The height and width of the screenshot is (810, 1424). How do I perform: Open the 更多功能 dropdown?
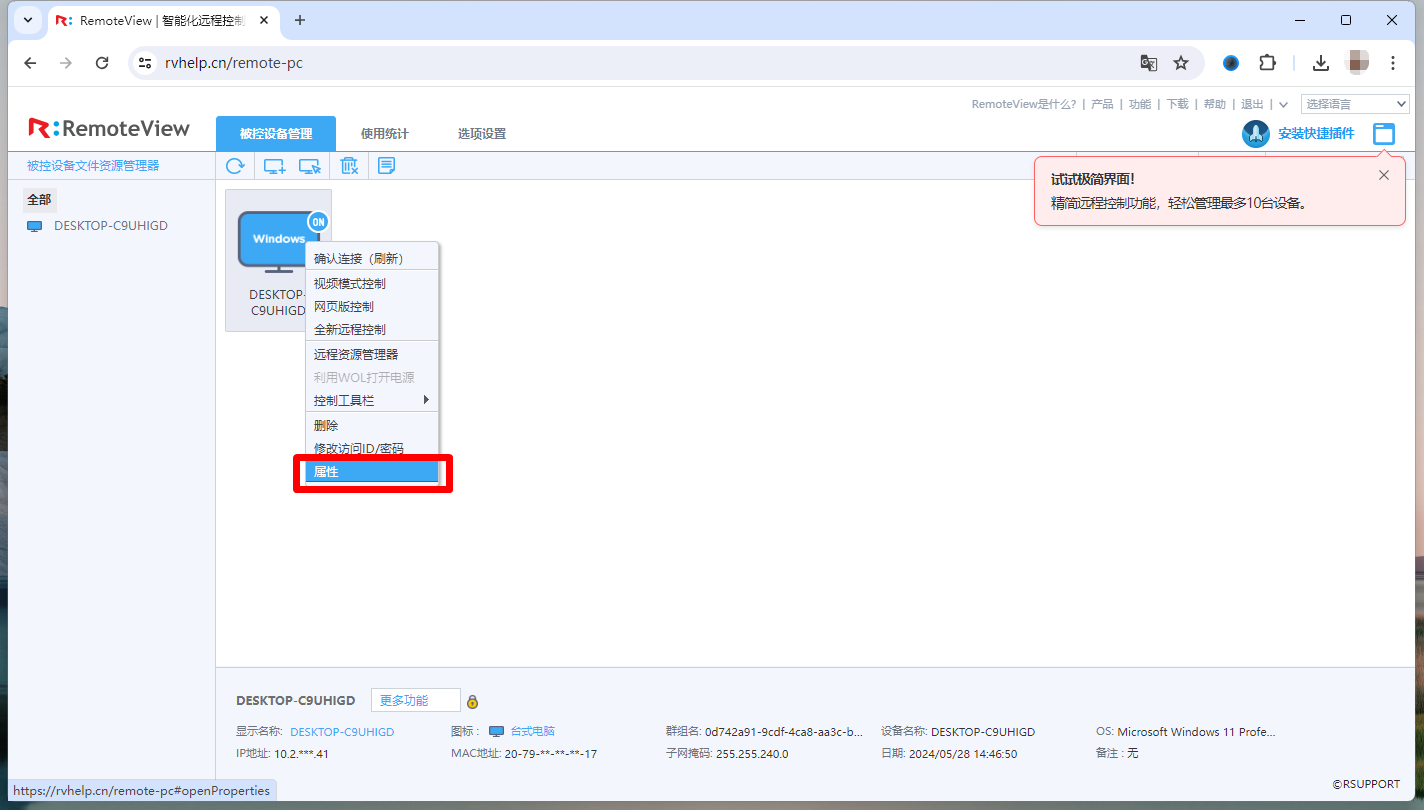[x=416, y=700]
